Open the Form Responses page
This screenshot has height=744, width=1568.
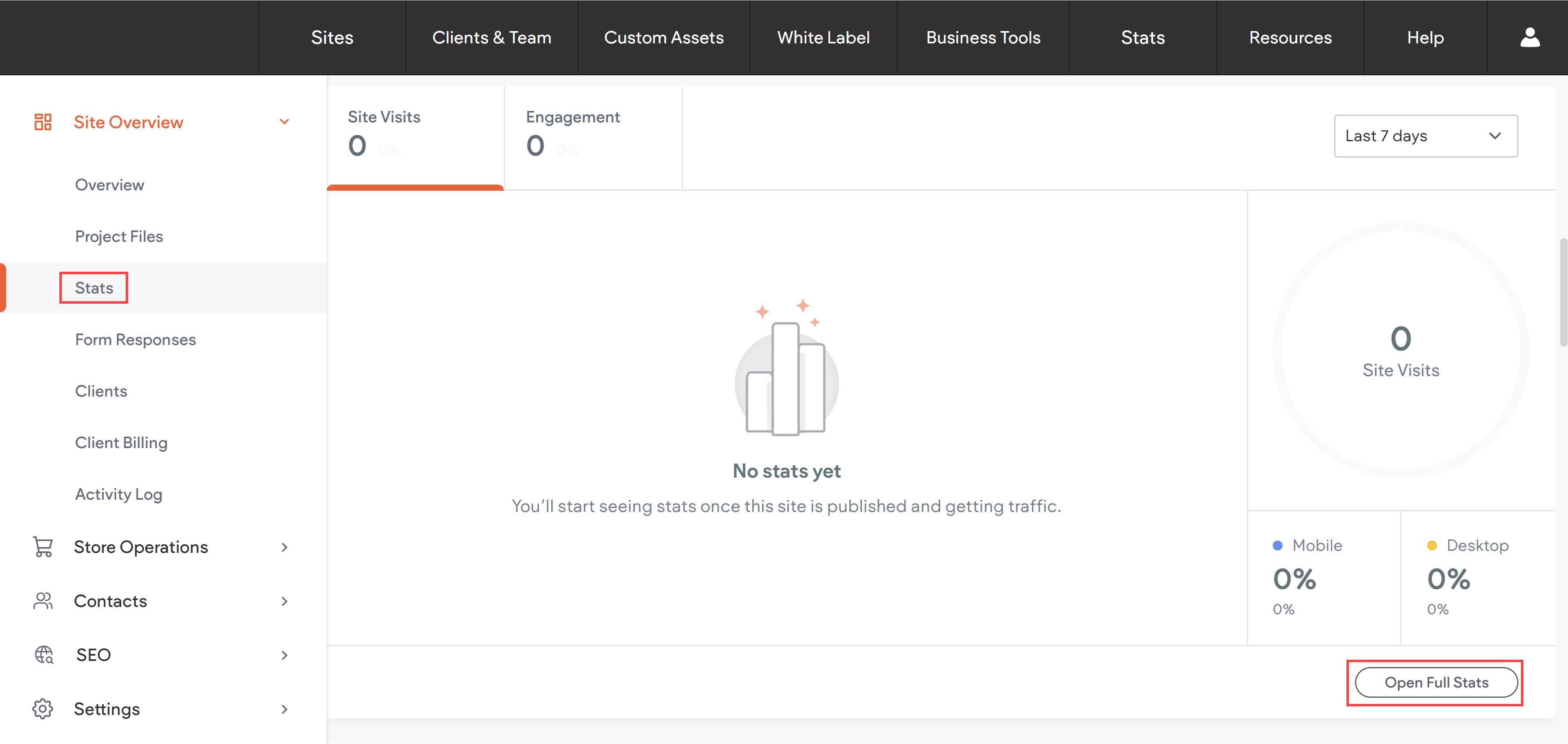[135, 339]
